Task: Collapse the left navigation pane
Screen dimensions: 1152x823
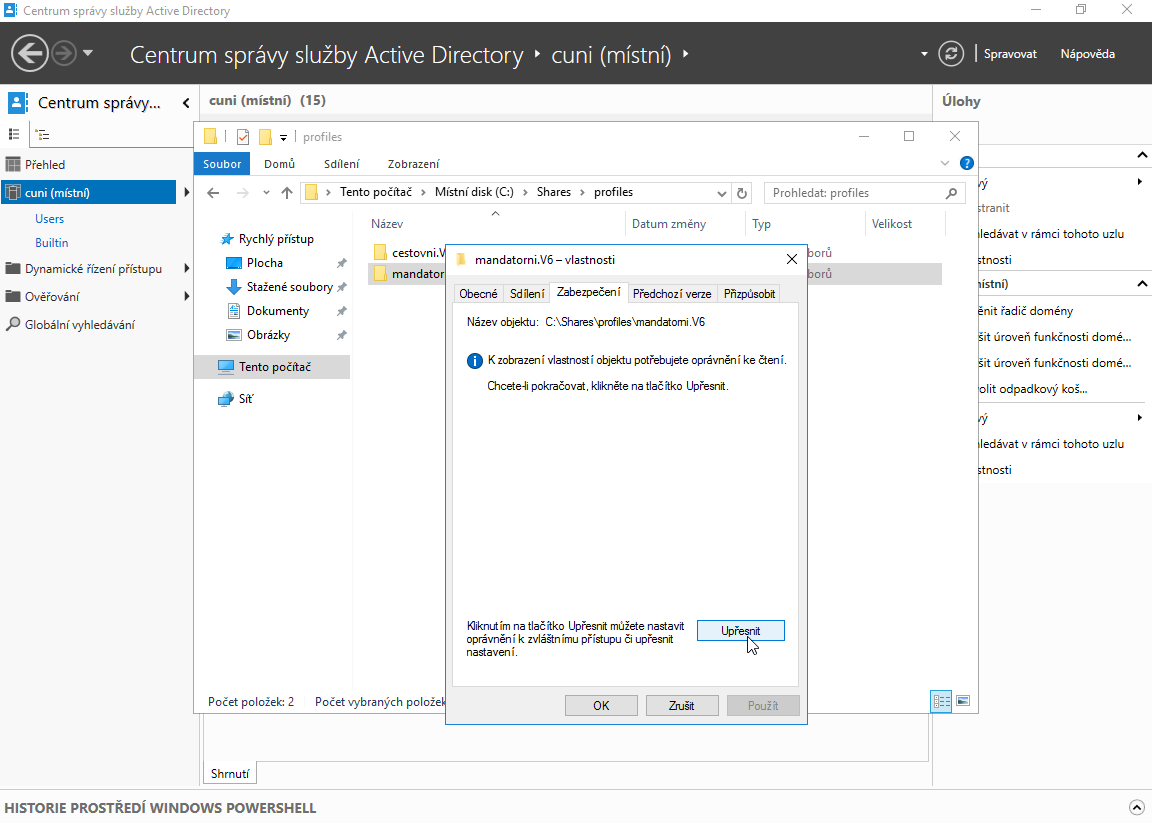Action: tap(186, 103)
